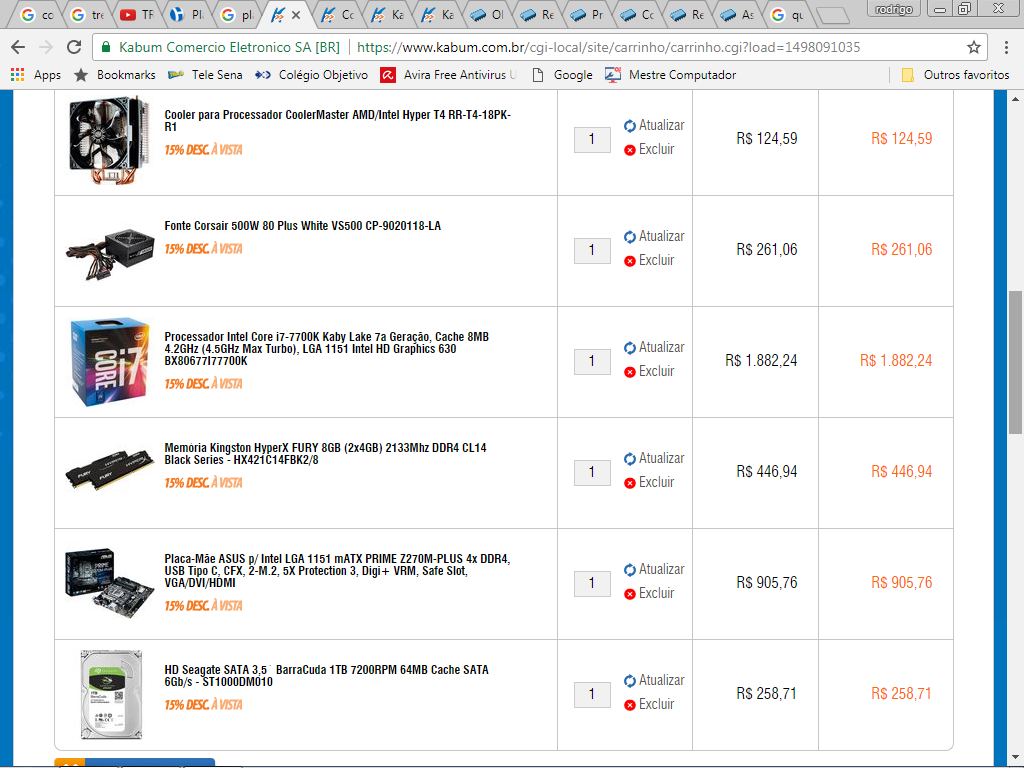Screen dimensions: 1024x768
Task: Click the Seagate hard drive image
Action: 111,694
